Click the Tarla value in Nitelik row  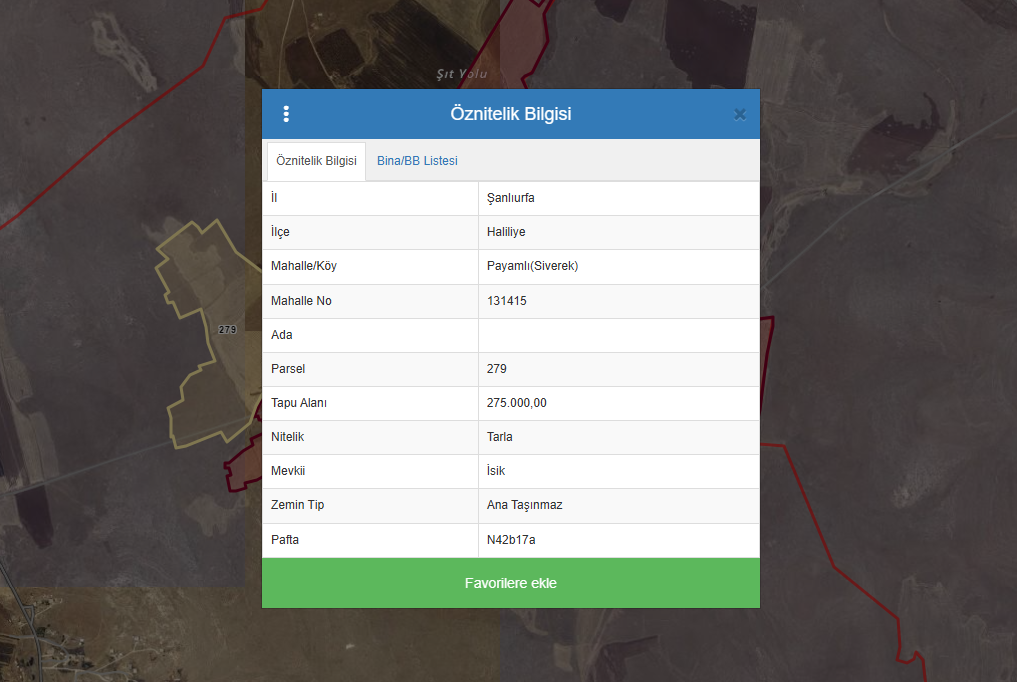pyautogui.click(x=500, y=437)
